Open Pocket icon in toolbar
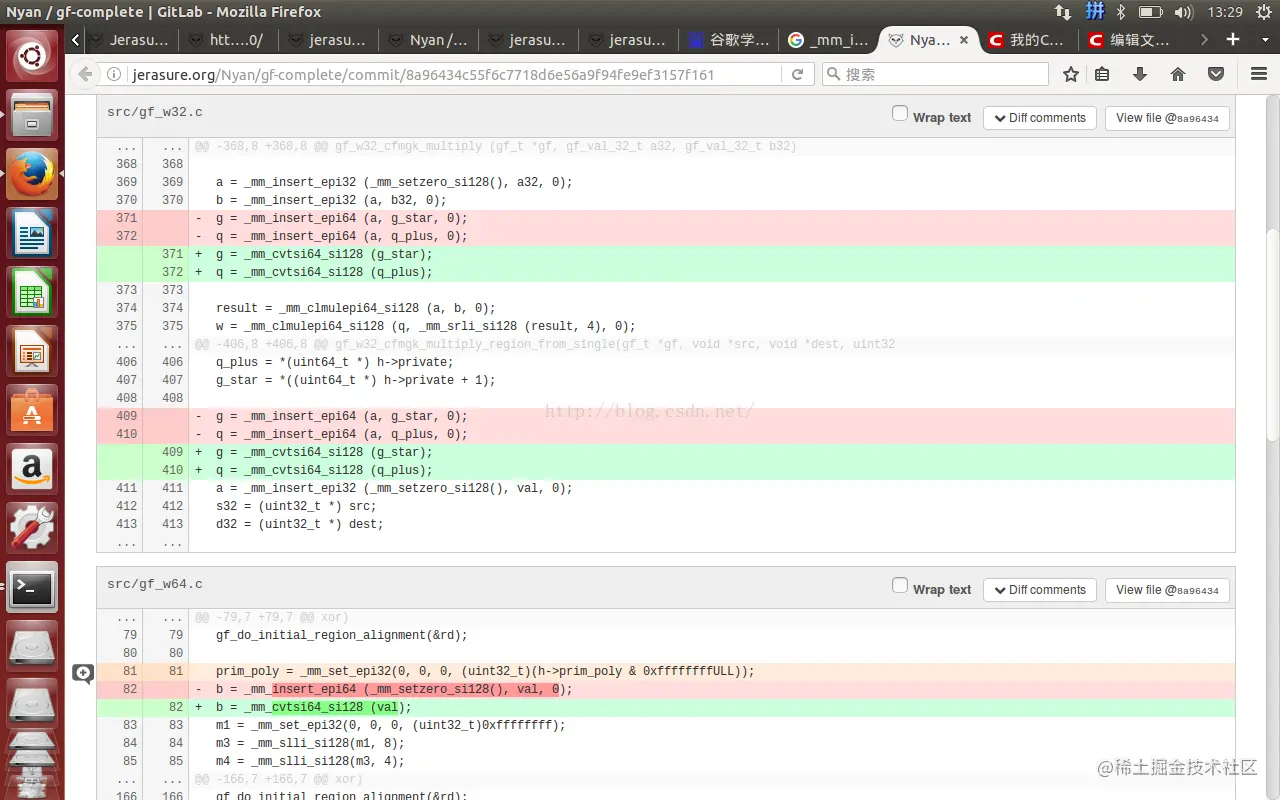 click(1216, 74)
